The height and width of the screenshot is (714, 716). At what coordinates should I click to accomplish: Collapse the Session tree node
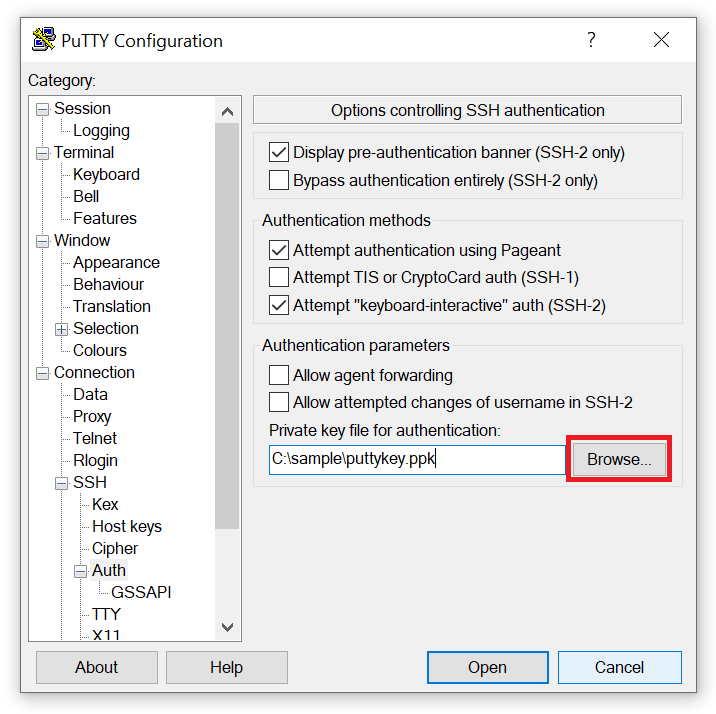[x=42, y=109]
